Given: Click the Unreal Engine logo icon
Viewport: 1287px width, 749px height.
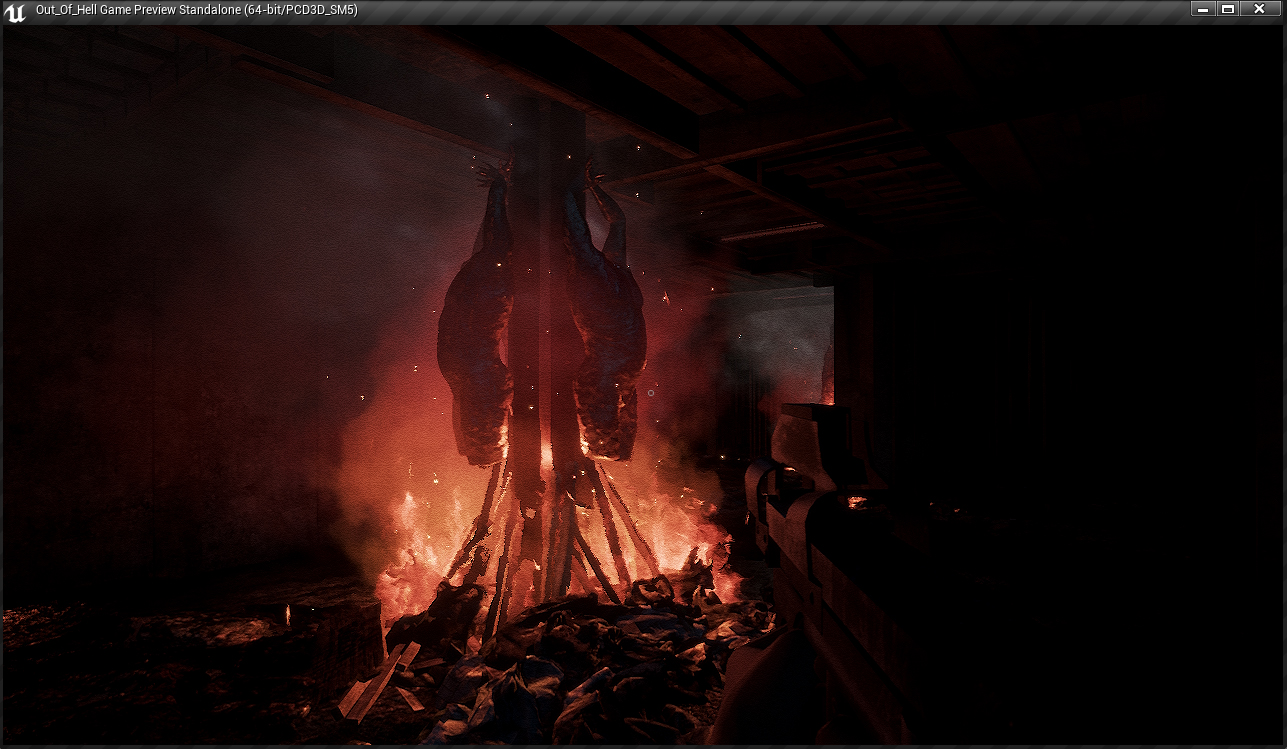Looking at the screenshot, I should [15, 11].
